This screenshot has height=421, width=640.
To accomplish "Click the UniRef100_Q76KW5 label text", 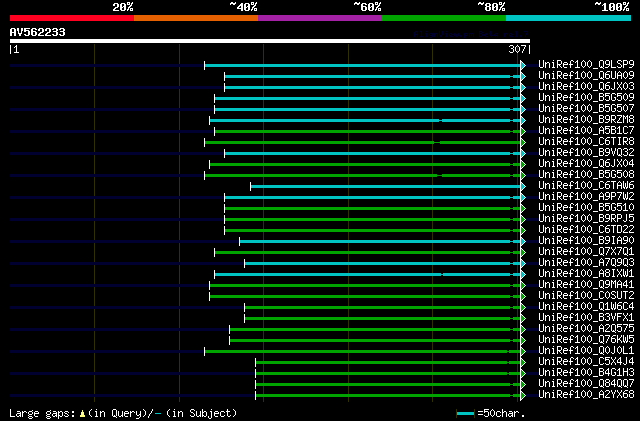I will click(x=586, y=340).
